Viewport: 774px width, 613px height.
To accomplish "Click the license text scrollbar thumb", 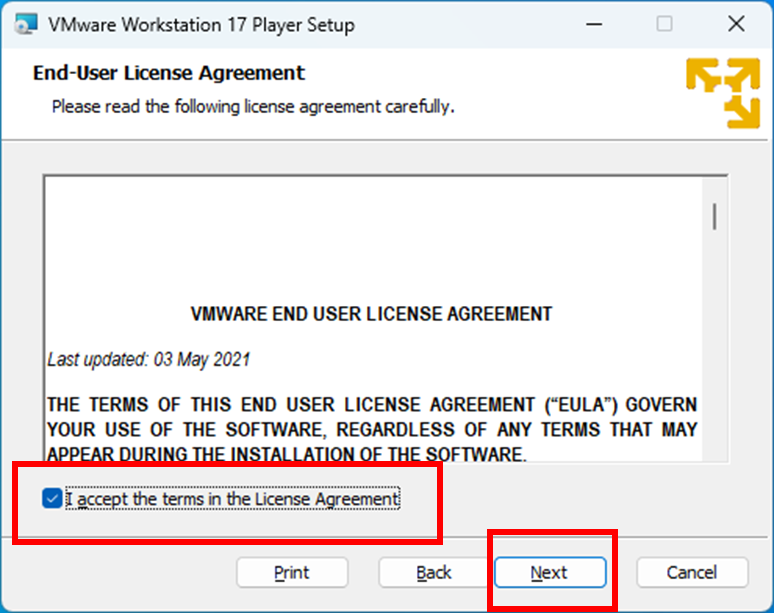I will point(714,217).
